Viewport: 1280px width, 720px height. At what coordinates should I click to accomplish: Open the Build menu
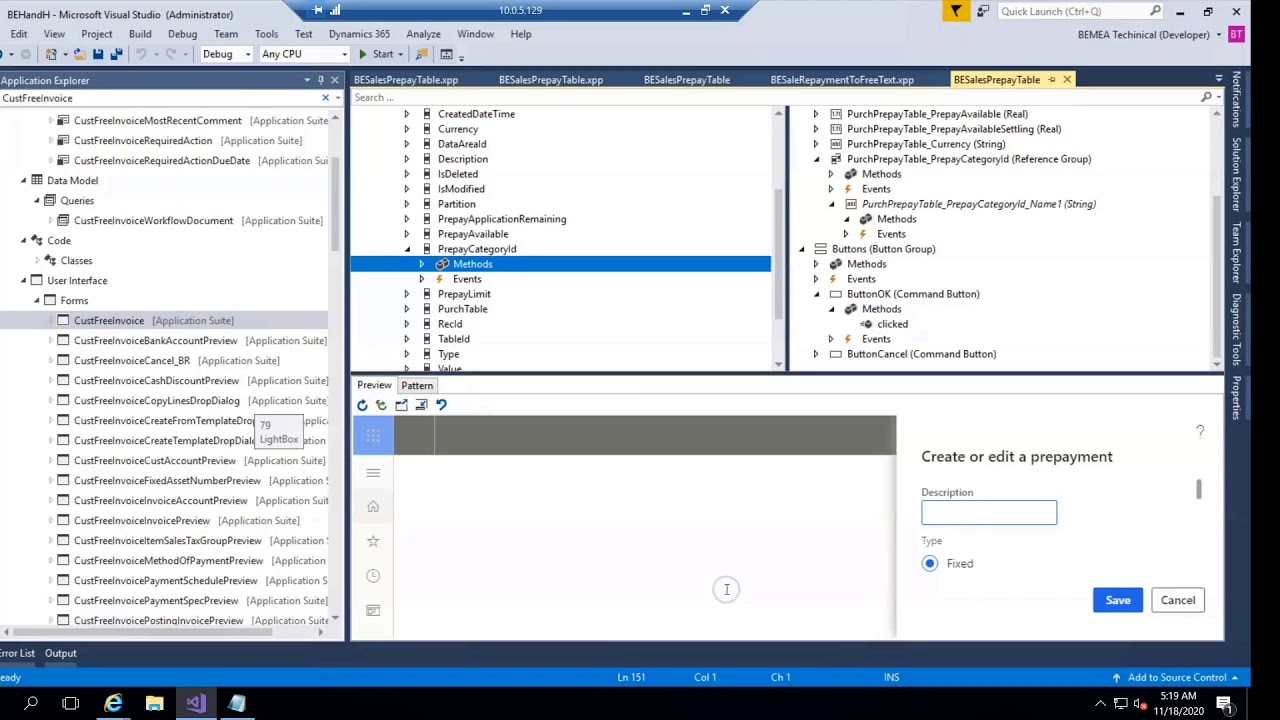pos(140,34)
